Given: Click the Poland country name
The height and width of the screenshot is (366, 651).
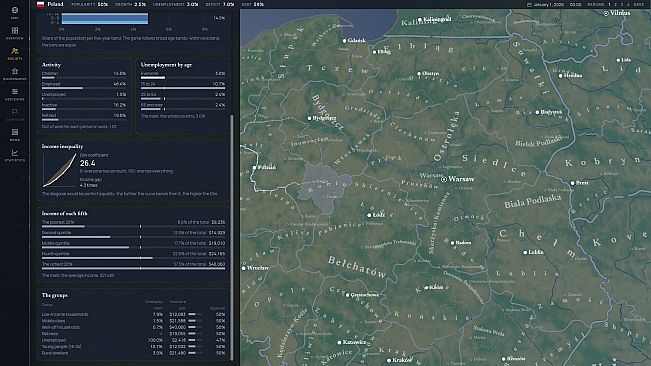Looking at the screenshot, I should 55,4.
